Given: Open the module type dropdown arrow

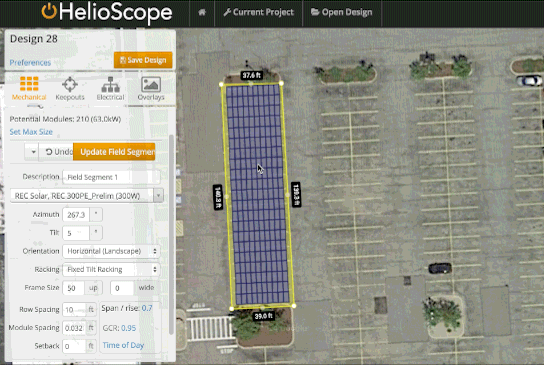Looking at the screenshot, I should pos(158,196).
